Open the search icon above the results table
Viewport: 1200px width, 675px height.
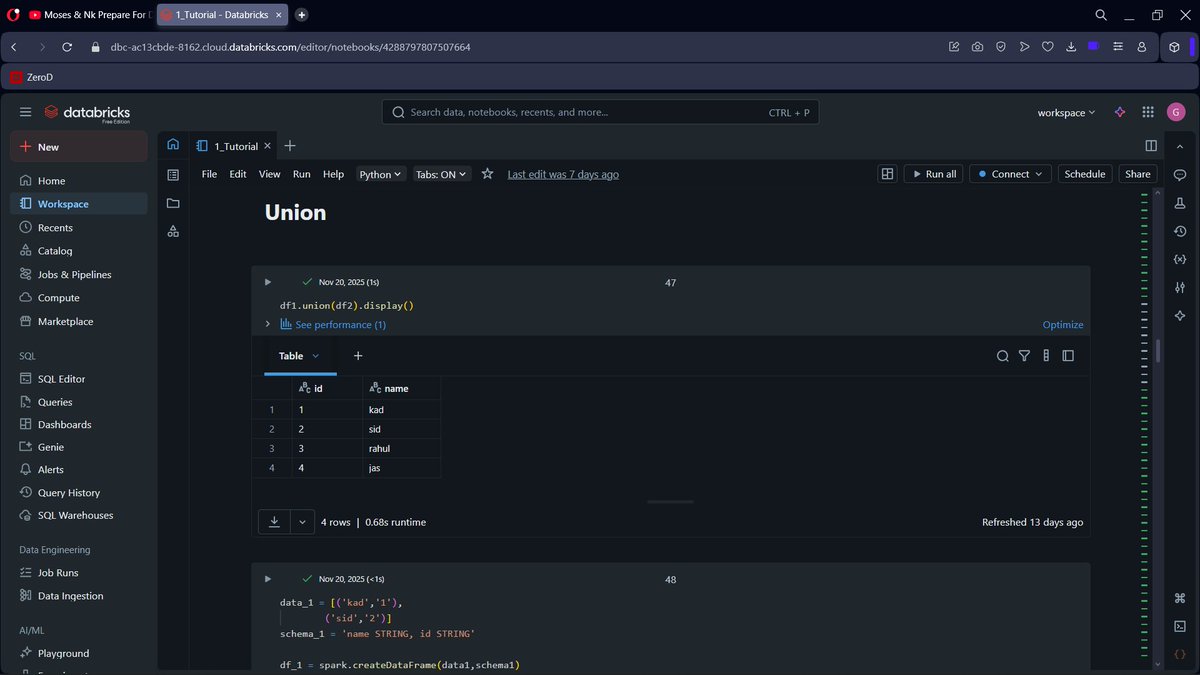(x=1002, y=355)
